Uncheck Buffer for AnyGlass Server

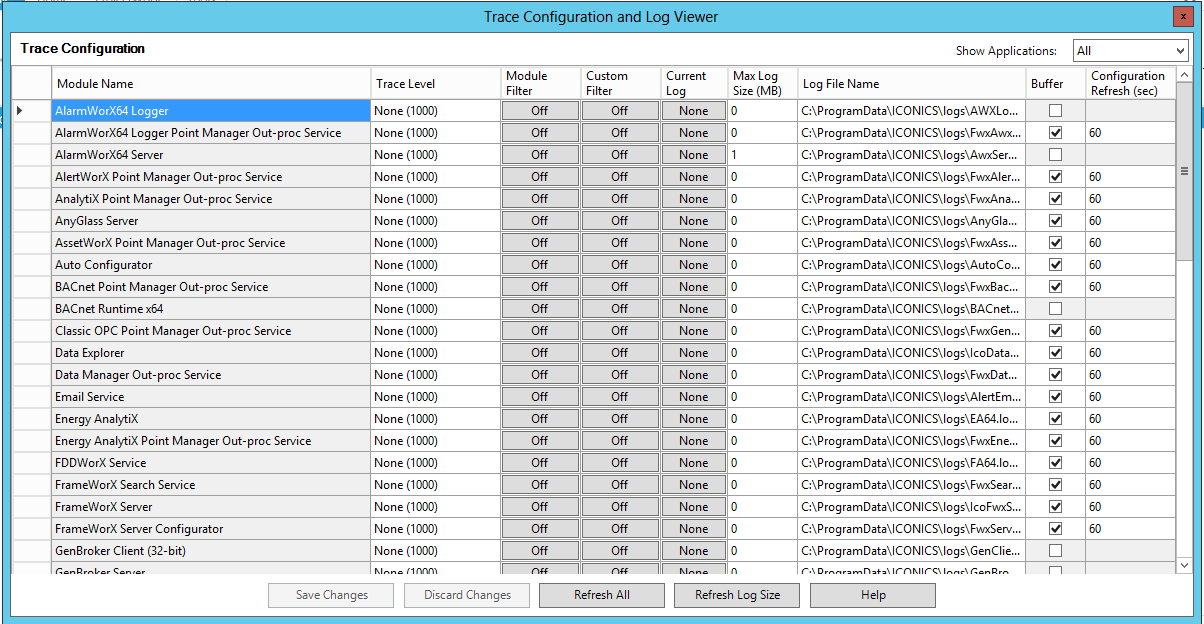[1055, 221]
